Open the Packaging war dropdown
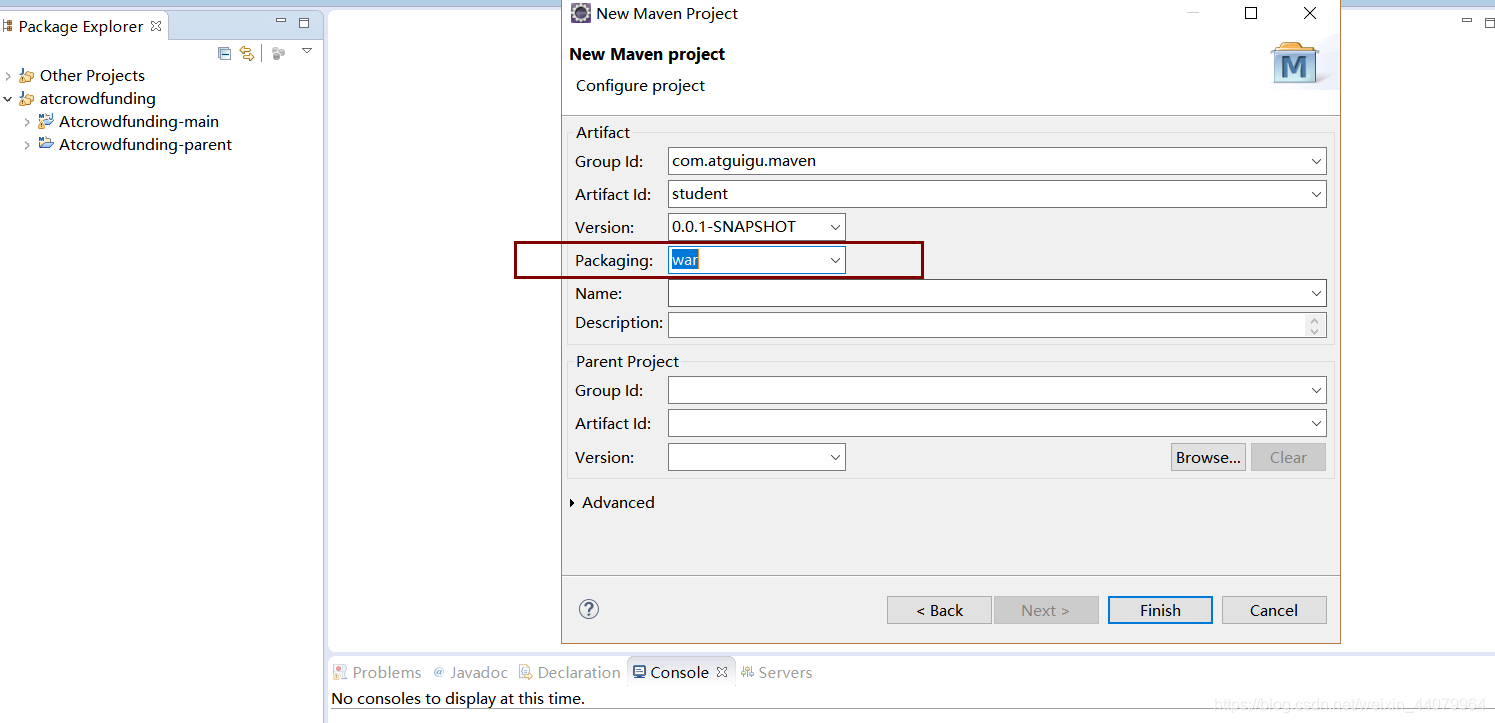This screenshot has height=723, width=1495. point(835,260)
